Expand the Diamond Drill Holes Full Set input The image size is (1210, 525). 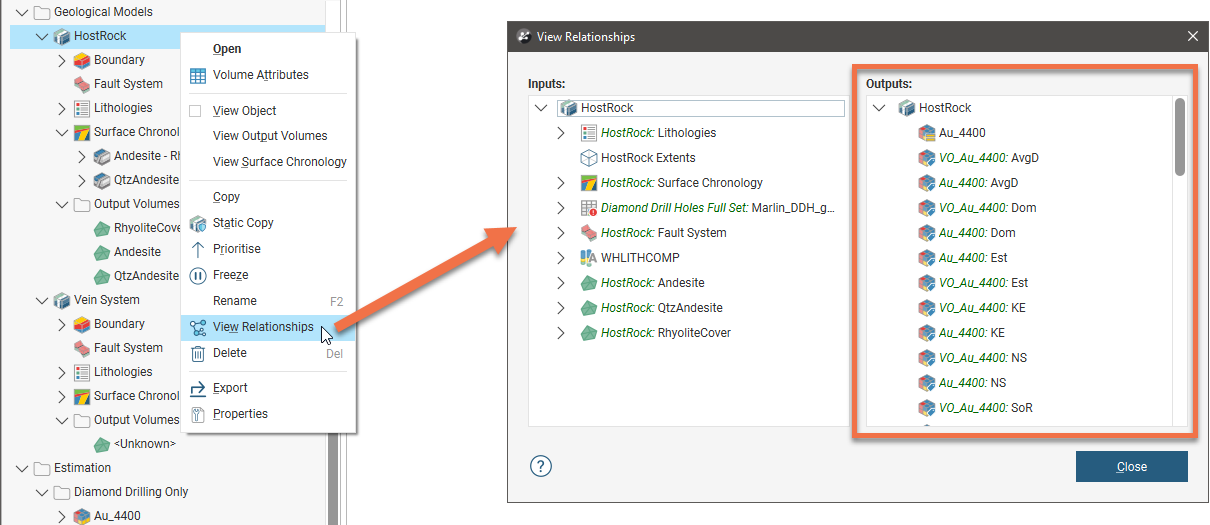(x=561, y=208)
